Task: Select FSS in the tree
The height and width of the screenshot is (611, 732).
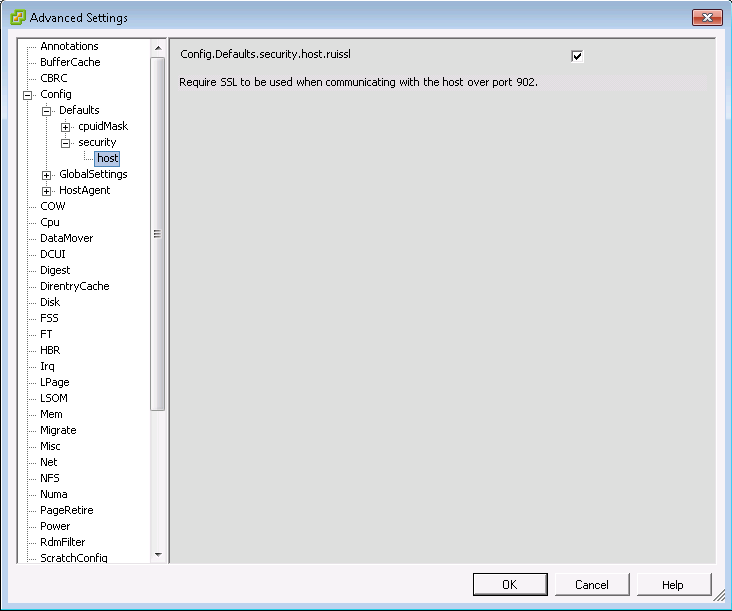Action: [x=49, y=318]
